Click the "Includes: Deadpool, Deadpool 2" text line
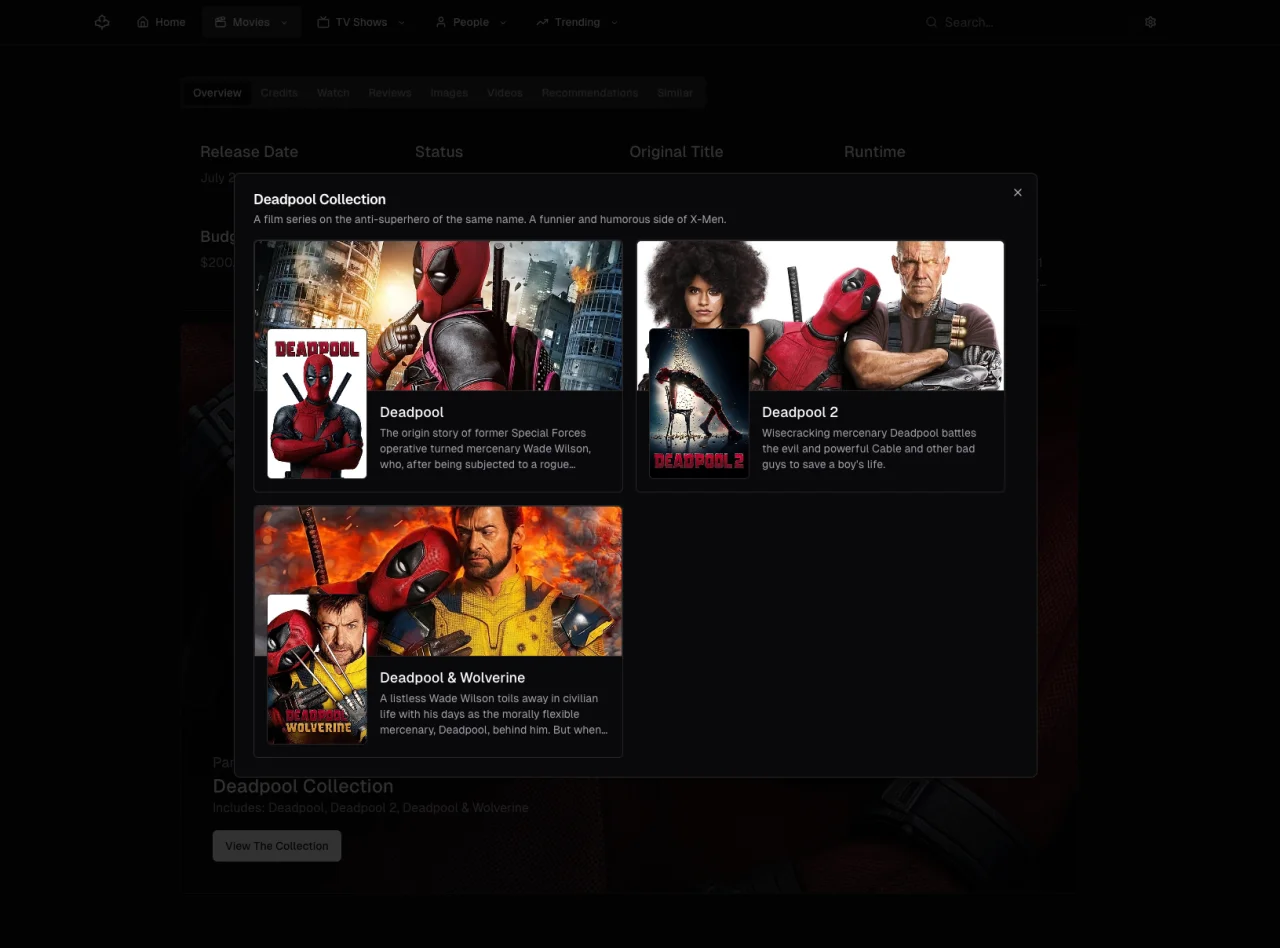Screen dimensions: 1280x948 pyautogui.click(x=370, y=808)
